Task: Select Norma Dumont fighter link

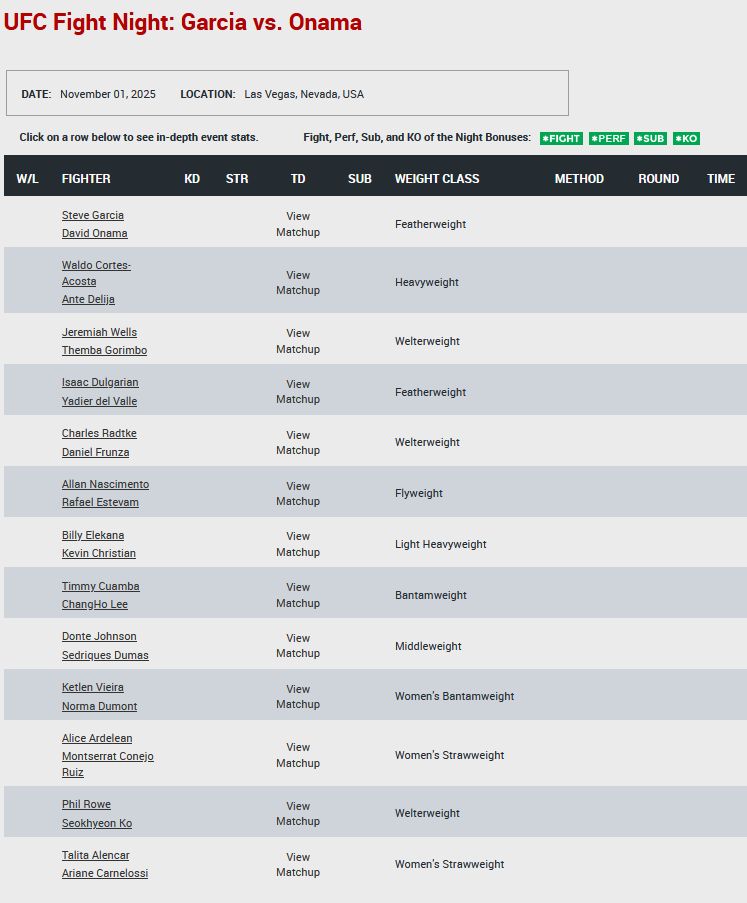Action: pyautogui.click(x=99, y=706)
